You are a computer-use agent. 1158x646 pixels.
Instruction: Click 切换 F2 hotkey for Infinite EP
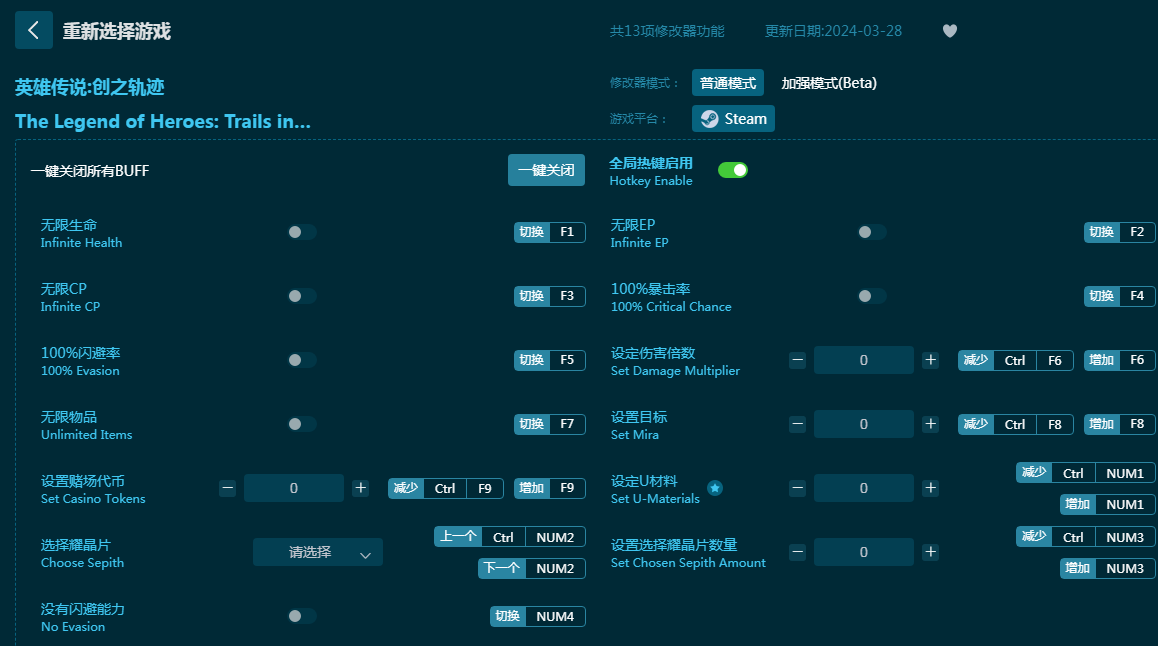coord(1120,232)
